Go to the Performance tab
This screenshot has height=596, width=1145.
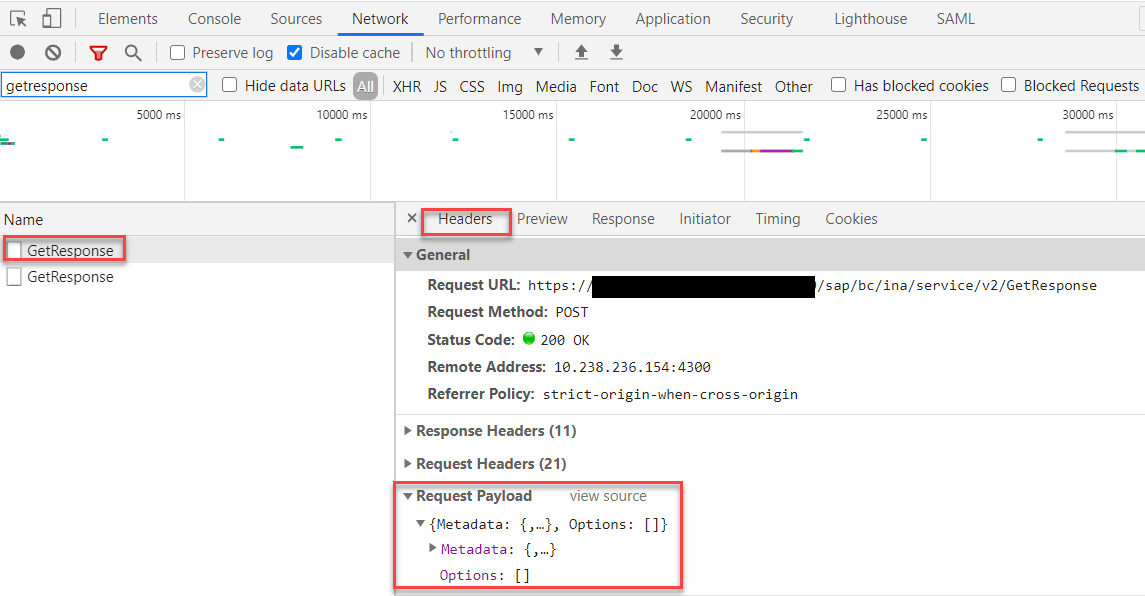click(479, 19)
